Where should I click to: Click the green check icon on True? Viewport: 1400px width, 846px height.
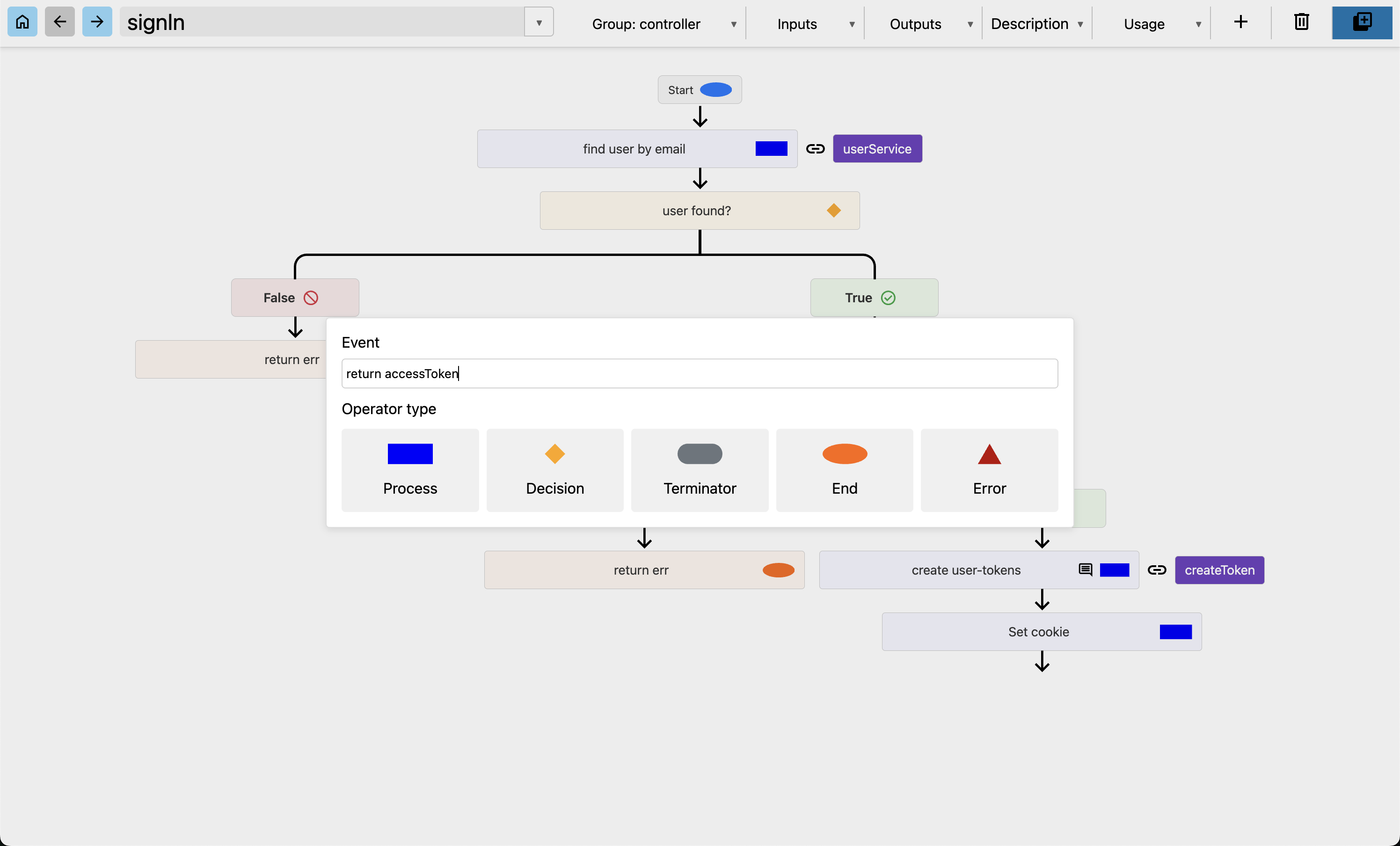coord(888,298)
